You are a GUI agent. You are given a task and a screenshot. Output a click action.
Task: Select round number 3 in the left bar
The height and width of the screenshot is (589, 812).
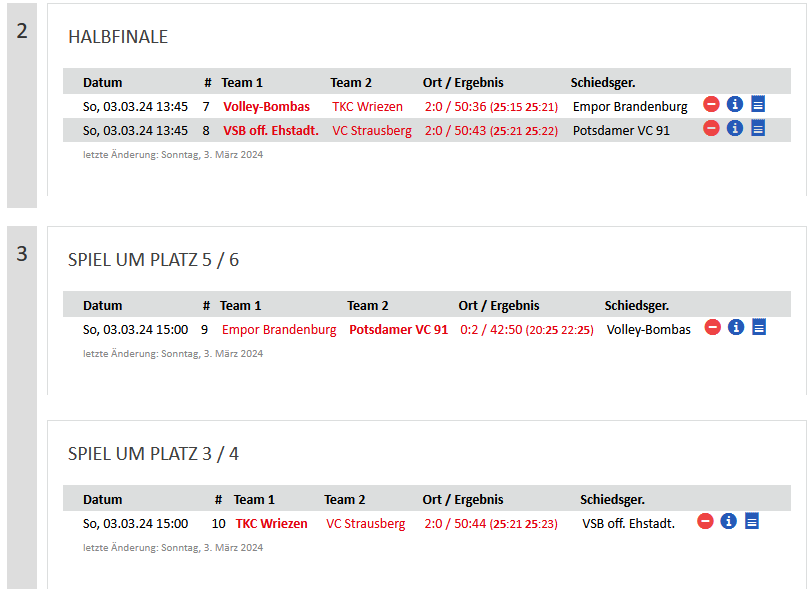[x=22, y=254]
